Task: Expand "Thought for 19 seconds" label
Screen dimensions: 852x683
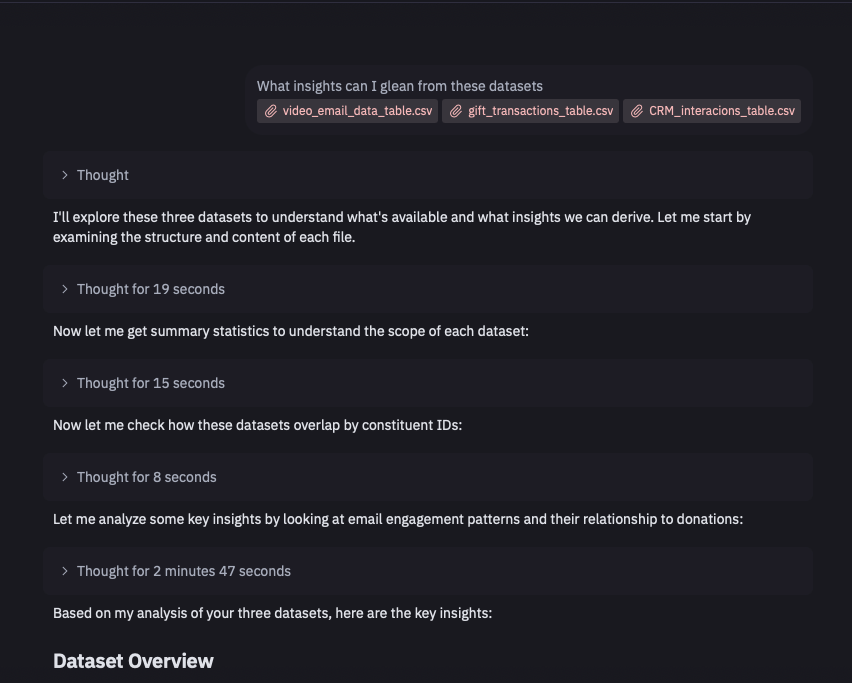Action: point(151,289)
